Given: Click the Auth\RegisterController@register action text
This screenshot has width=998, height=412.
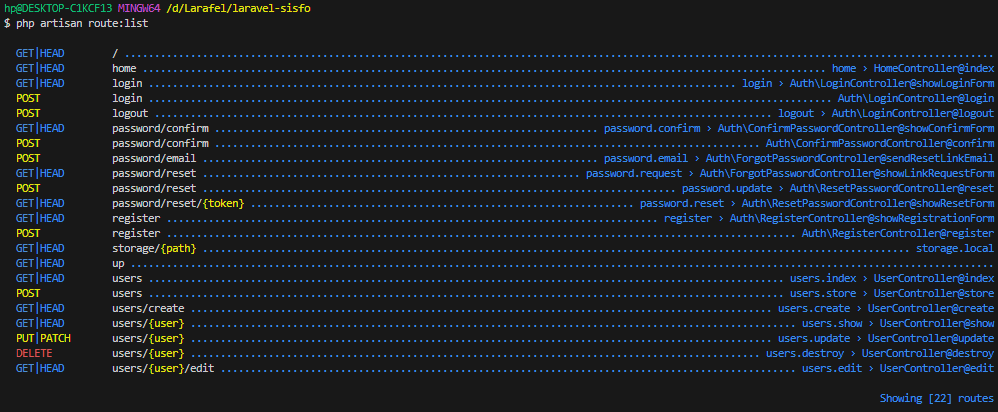Looking at the screenshot, I should click(898, 233).
